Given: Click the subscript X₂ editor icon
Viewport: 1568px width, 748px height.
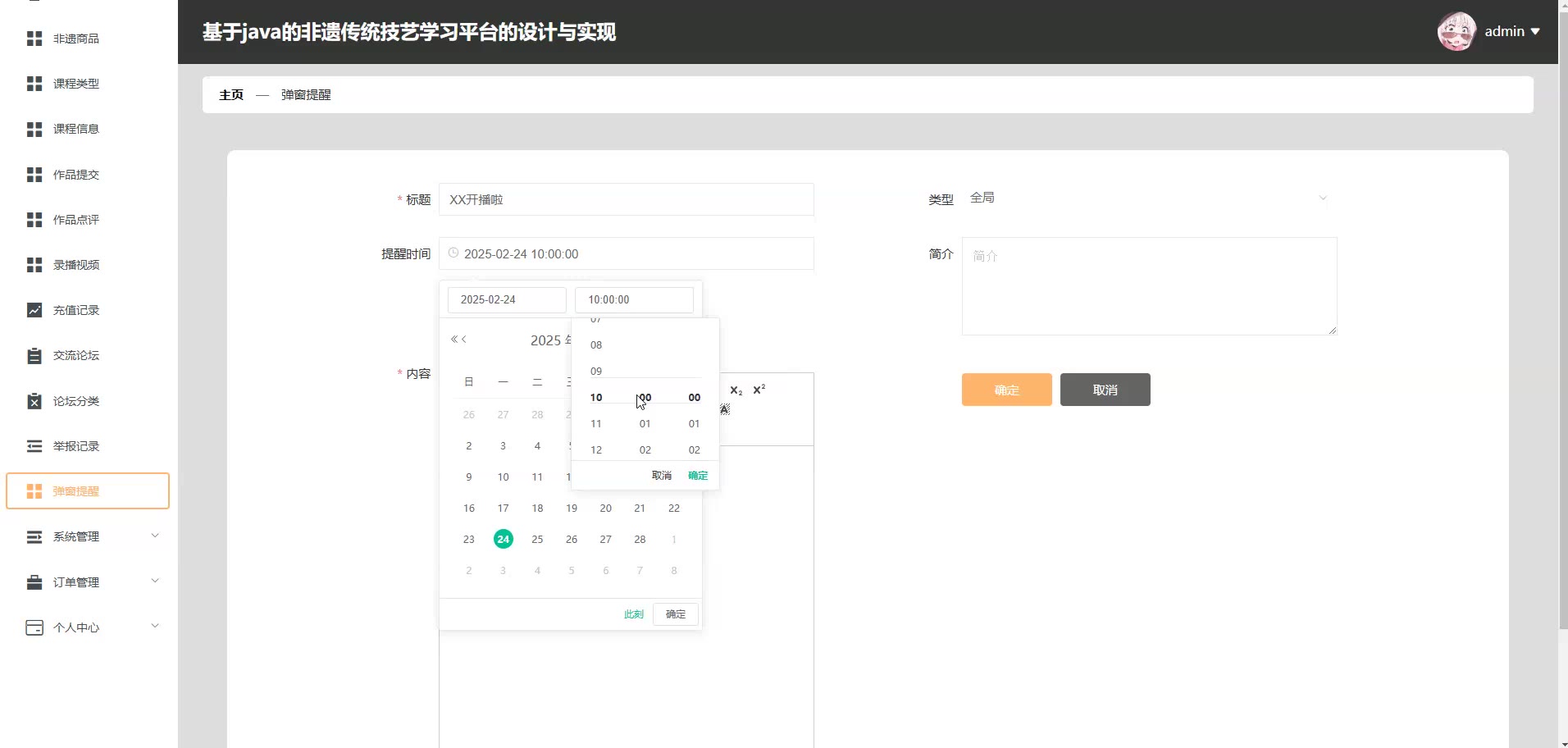Looking at the screenshot, I should coord(736,390).
